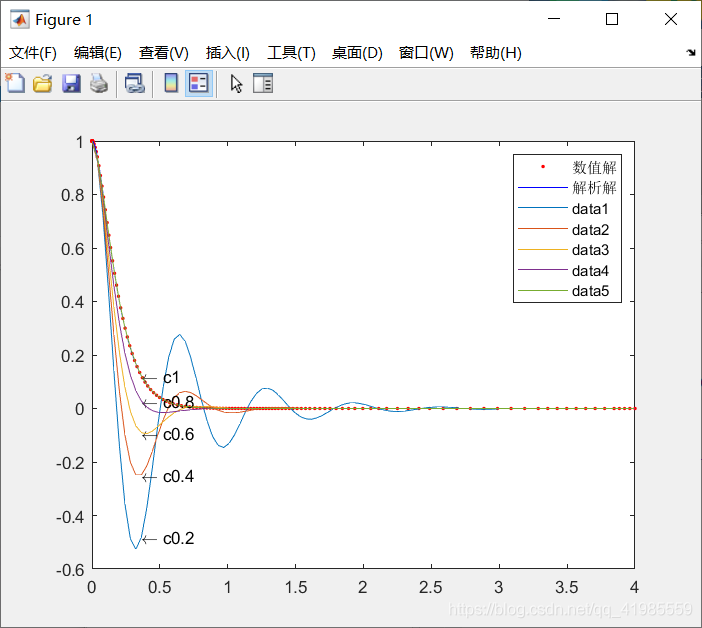
Task: Save the figure with the floppy disk icon
Action: pos(71,83)
